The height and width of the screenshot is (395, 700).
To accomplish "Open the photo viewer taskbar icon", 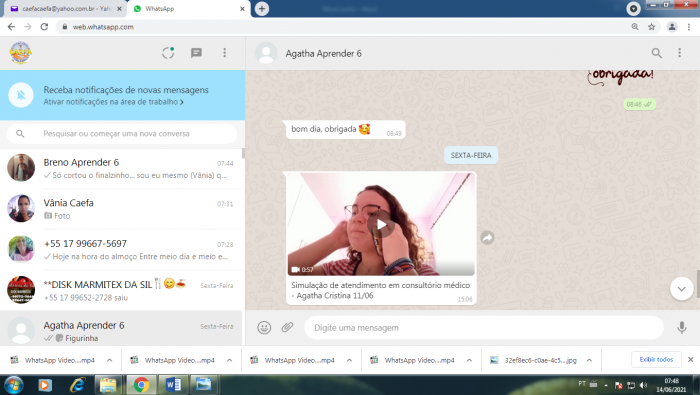I will 204,385.
